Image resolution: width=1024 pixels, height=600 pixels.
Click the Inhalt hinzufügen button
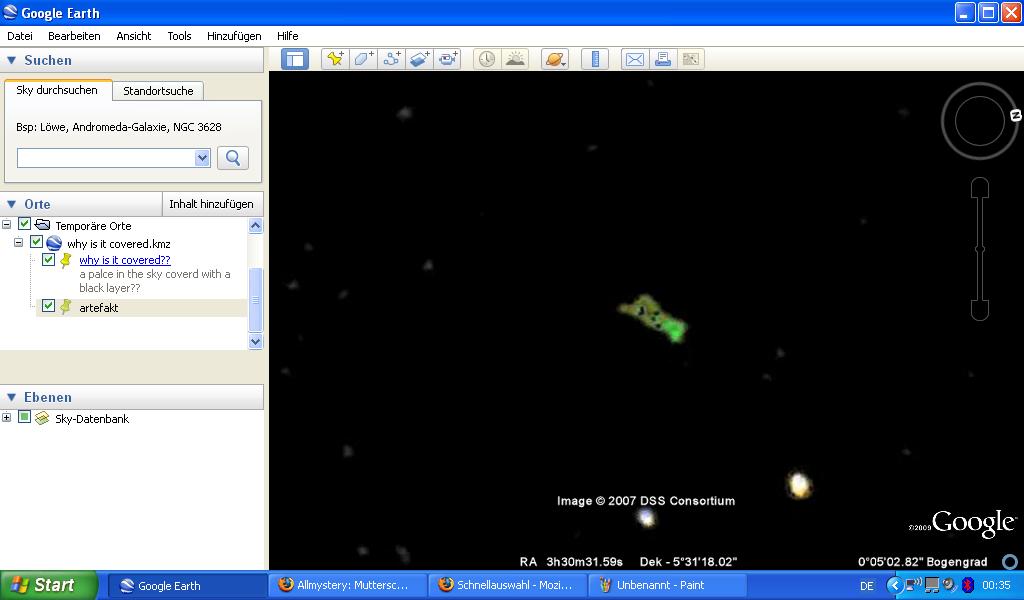point(212,204)
